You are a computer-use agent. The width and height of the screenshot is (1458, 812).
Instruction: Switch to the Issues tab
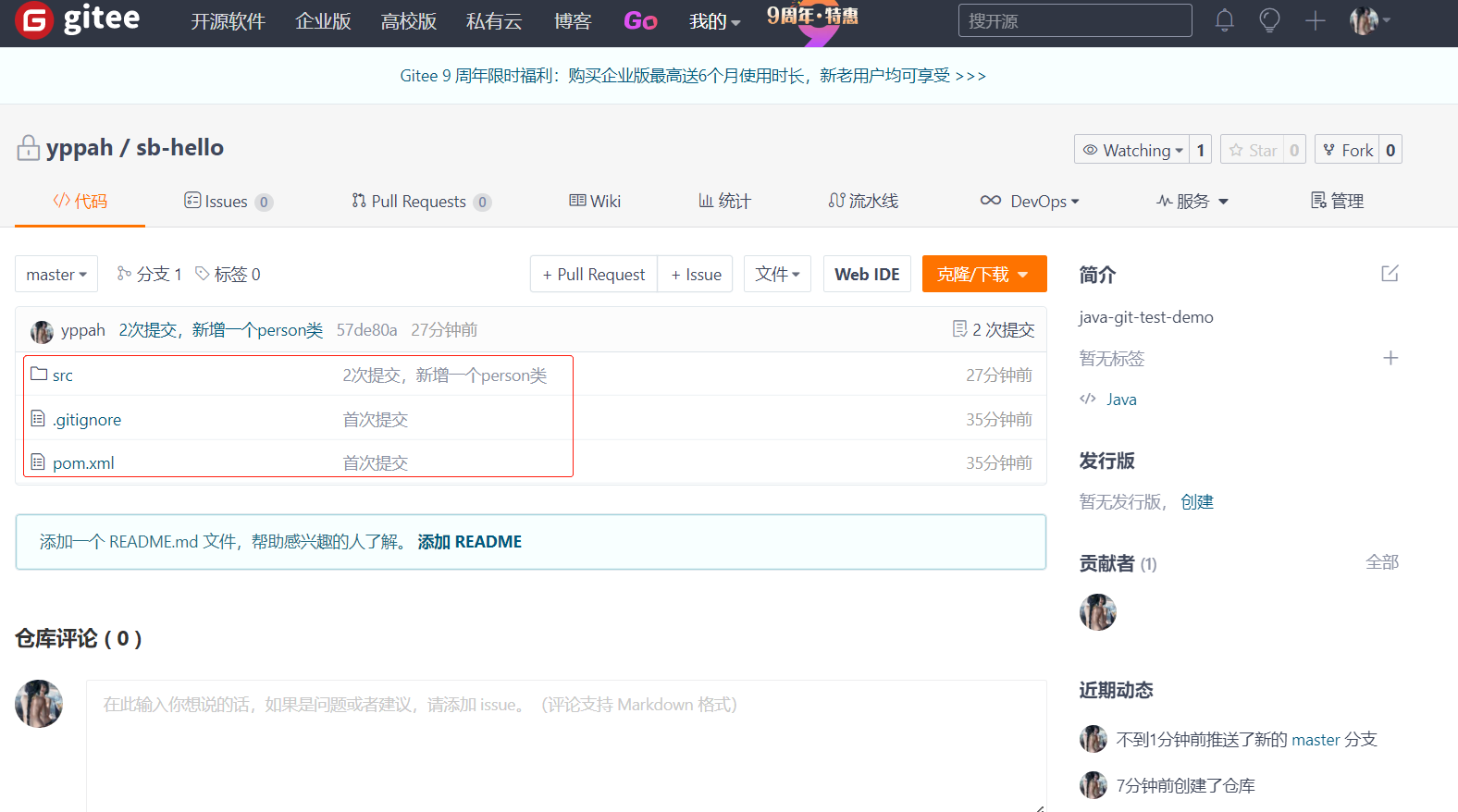click(227, 202)
